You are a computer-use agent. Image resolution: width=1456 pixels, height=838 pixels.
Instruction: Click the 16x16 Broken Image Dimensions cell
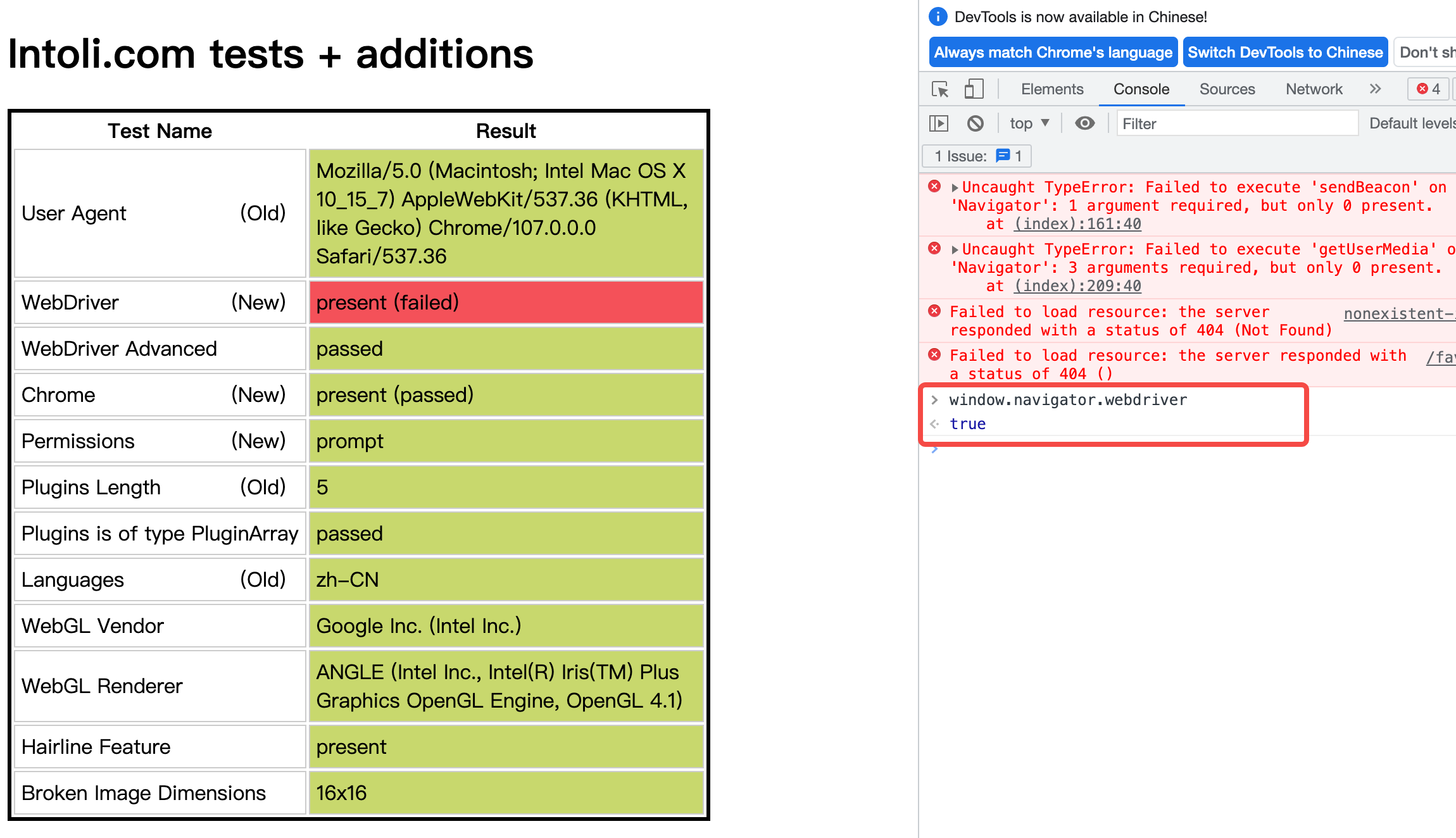(506, 793)
